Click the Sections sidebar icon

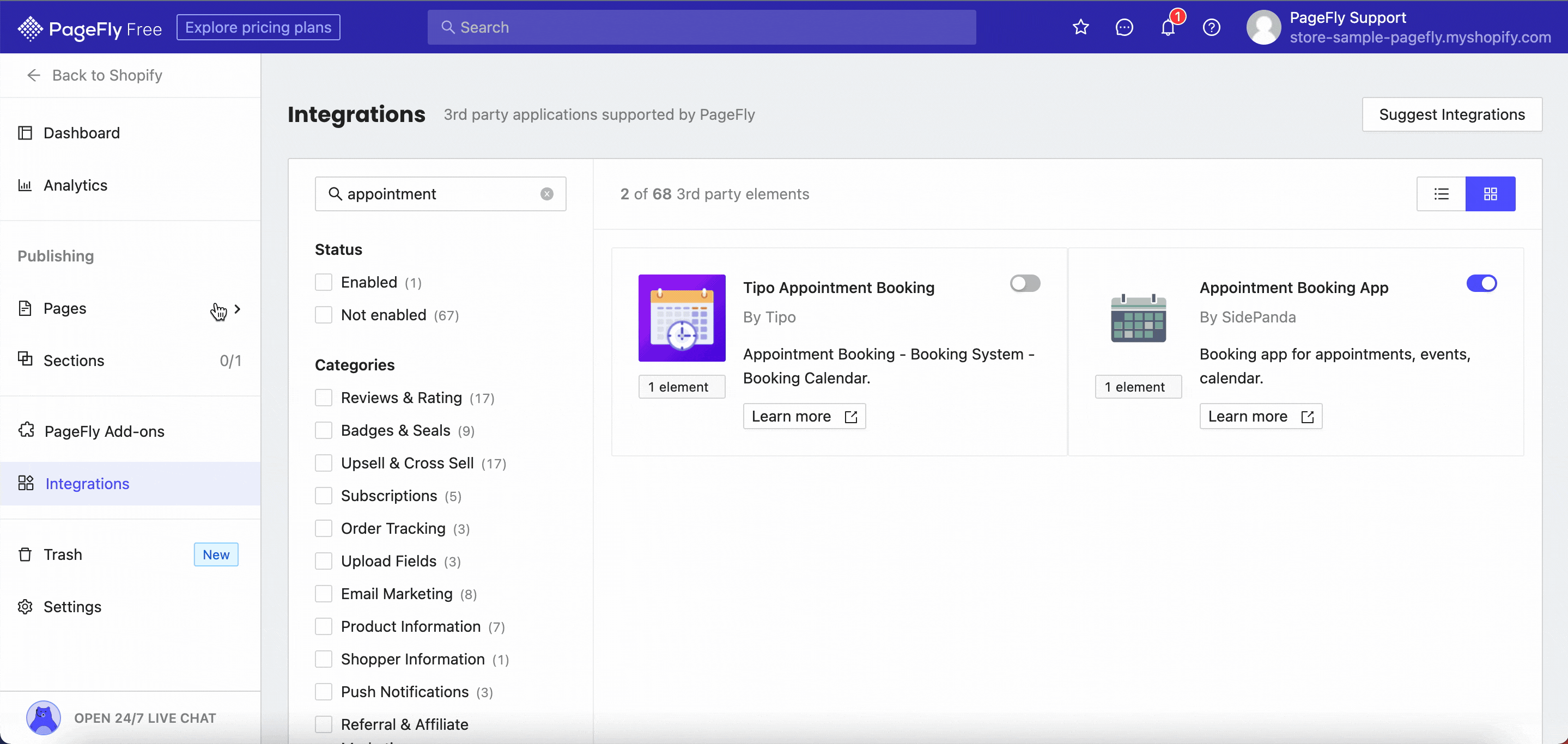(25, 359)
